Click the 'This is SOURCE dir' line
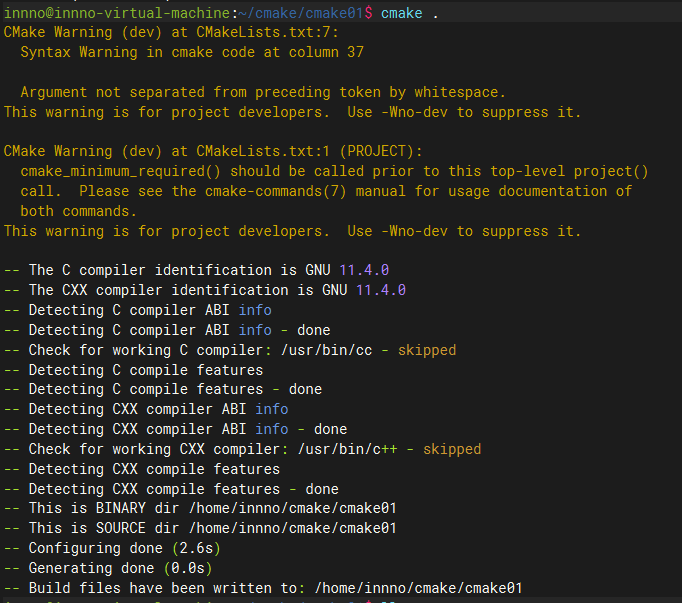The image size is (682, 603). pyautogui.click(x=200, y=528)
